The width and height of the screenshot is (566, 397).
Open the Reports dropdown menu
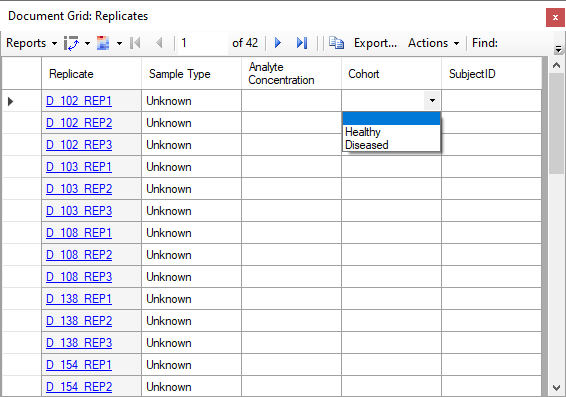point(31,43)
